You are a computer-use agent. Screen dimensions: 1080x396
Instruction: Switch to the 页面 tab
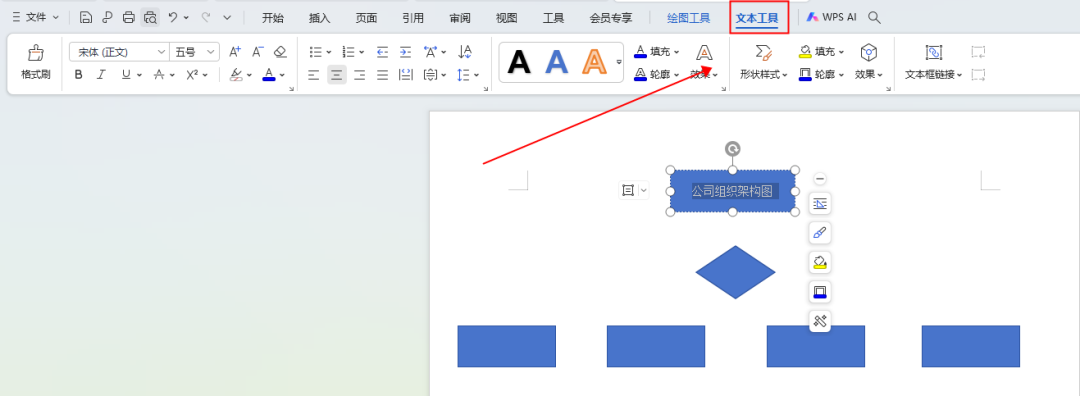[x=366, y=18]
